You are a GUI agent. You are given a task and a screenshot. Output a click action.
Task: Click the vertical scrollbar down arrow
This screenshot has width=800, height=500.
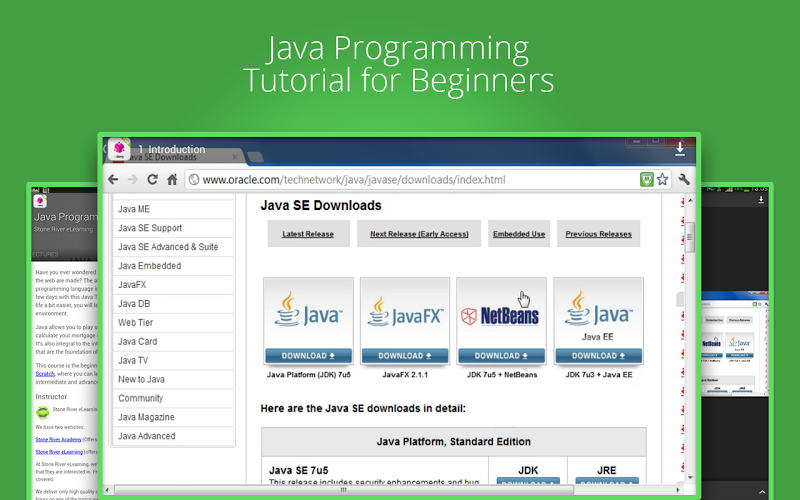pos(690,478)
